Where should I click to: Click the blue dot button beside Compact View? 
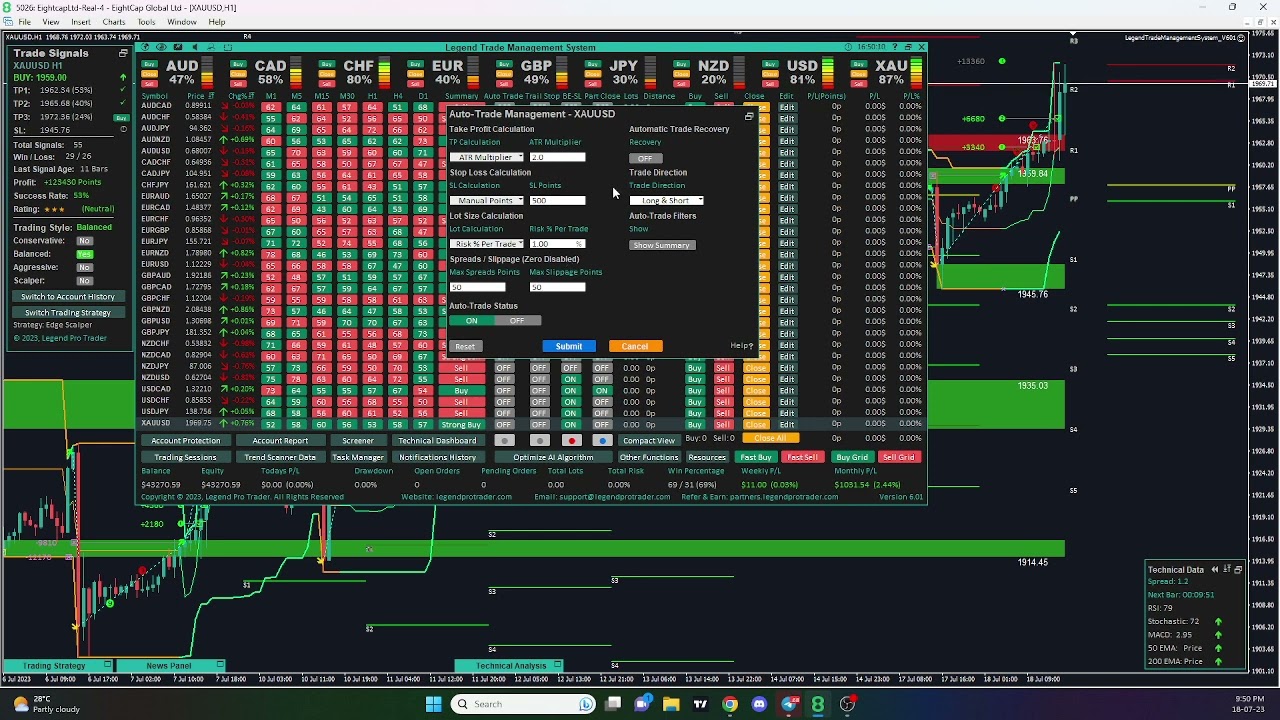[x=602, y=440]
